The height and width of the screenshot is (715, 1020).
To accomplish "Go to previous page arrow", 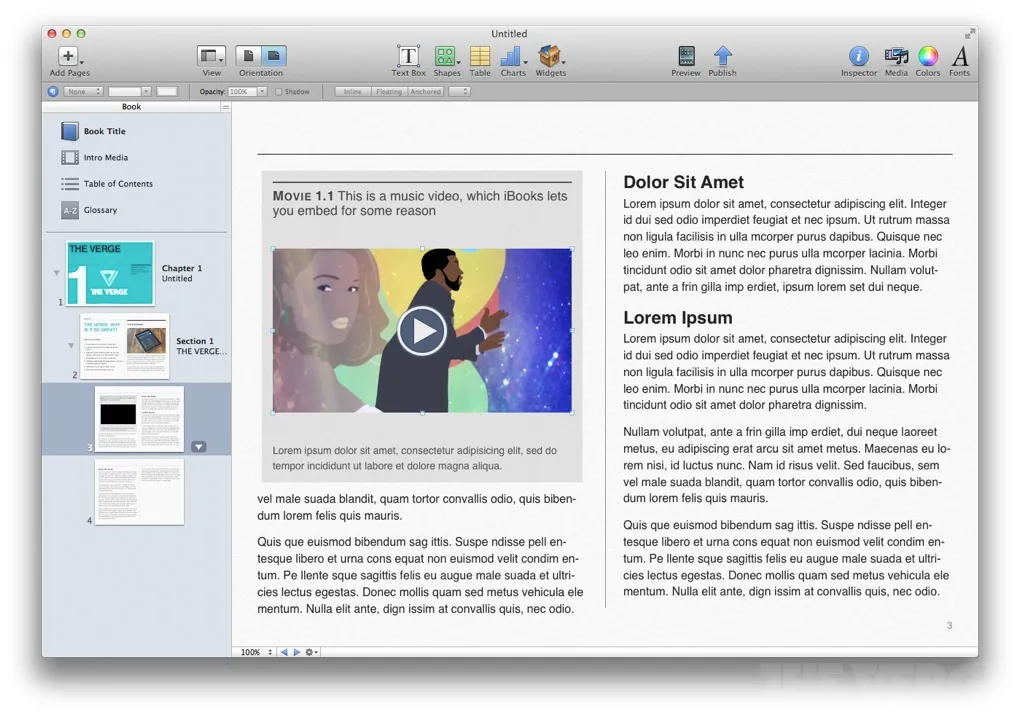I will click(x=284, y=652).
